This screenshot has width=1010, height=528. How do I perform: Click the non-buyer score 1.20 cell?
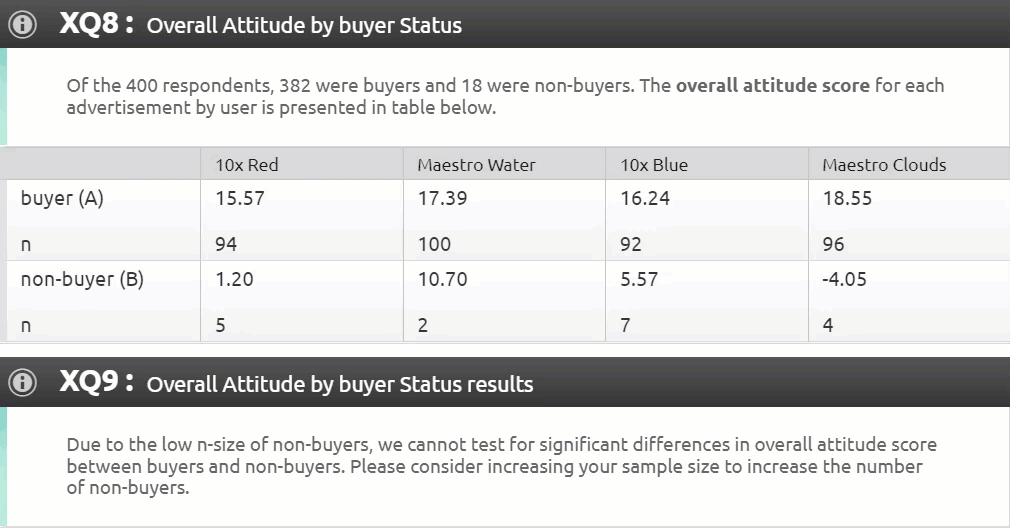coord(235,279)
